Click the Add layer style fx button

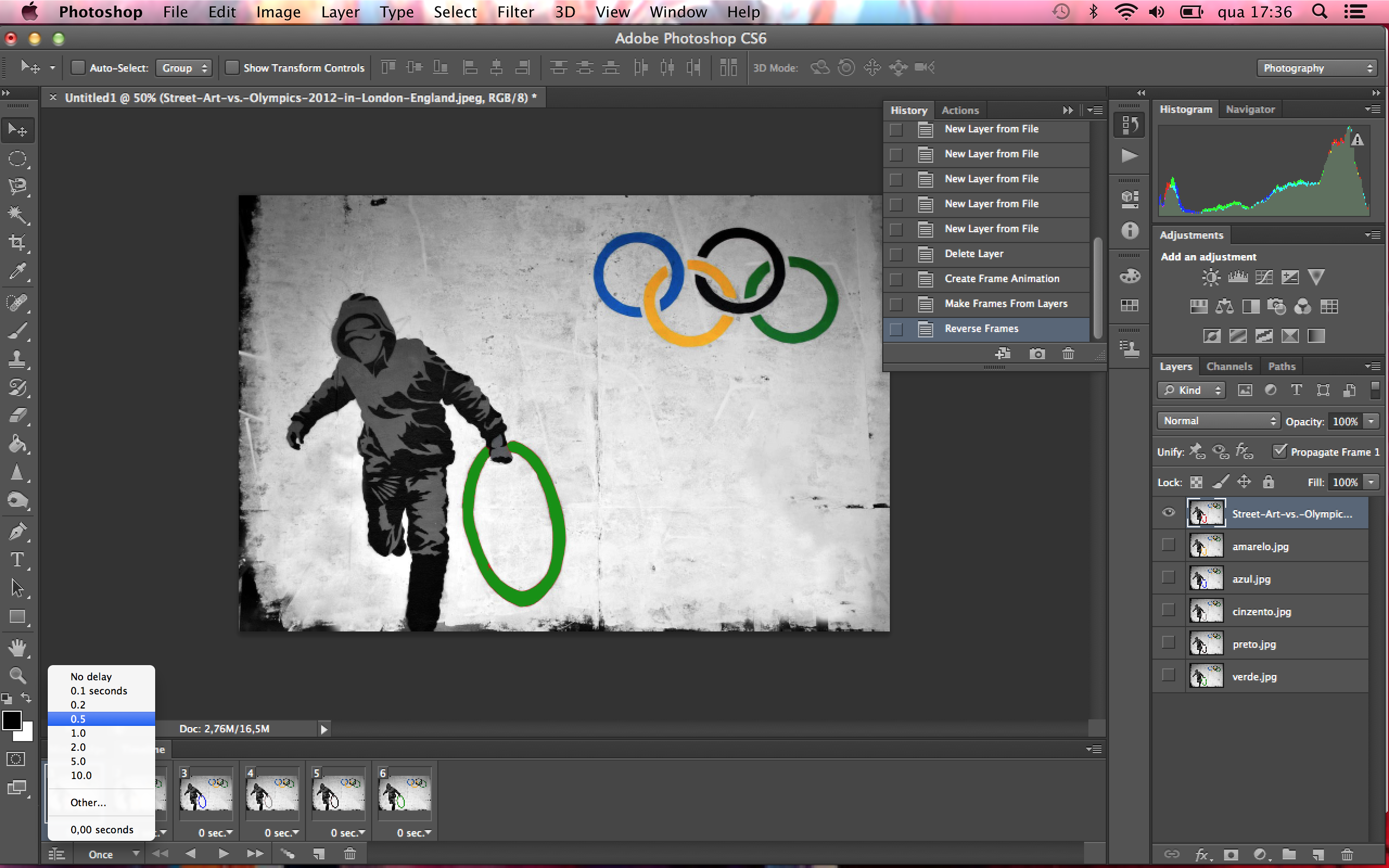(1203, 854)
